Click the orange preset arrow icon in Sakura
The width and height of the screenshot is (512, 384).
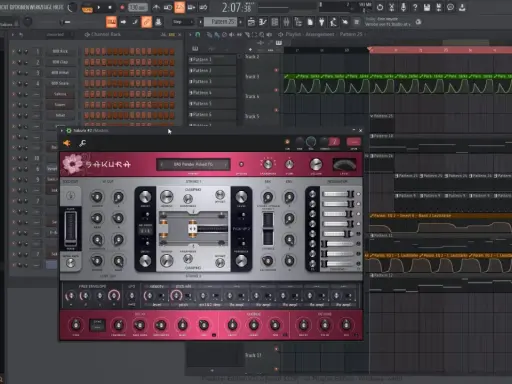pyautogui.click(x=67, y=143)
